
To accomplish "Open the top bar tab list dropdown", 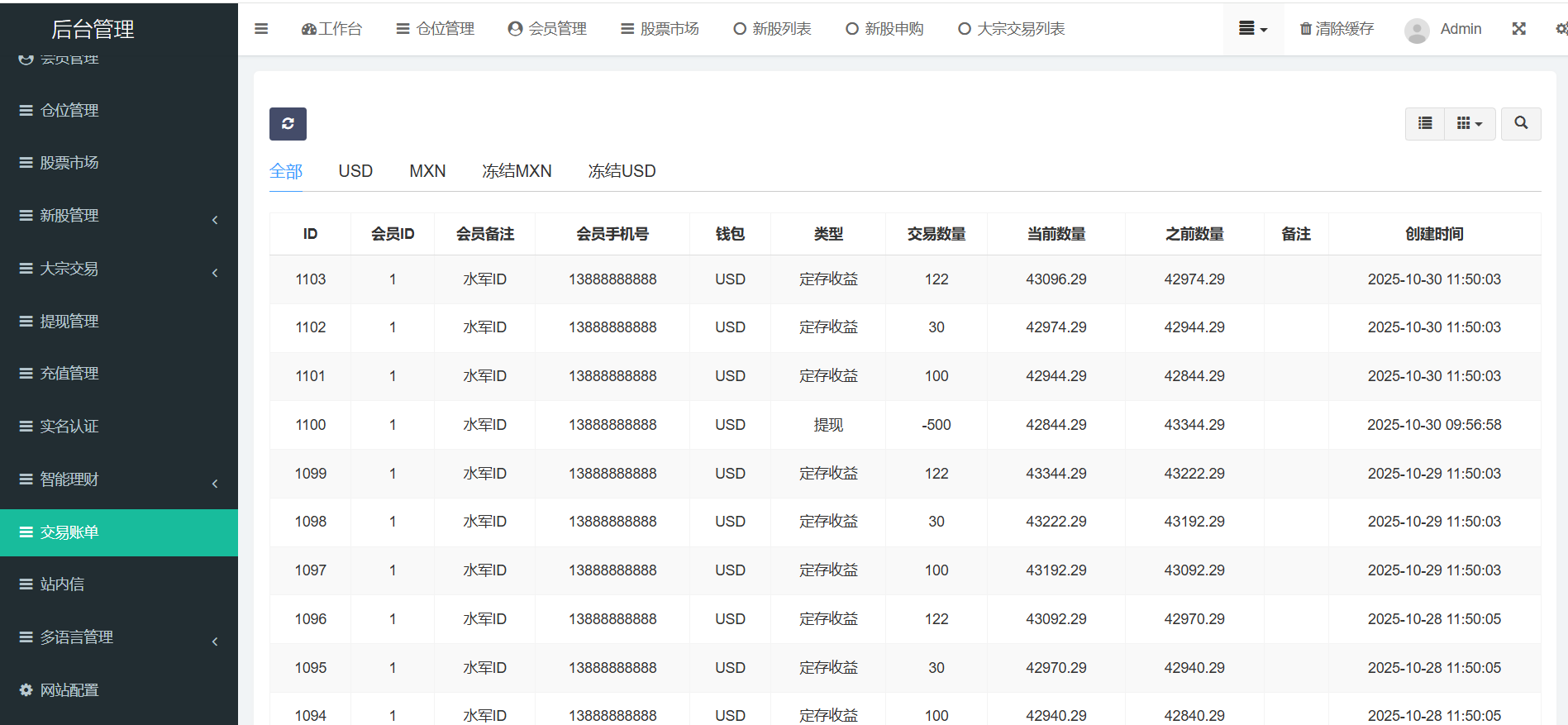I will point(1252,29).
